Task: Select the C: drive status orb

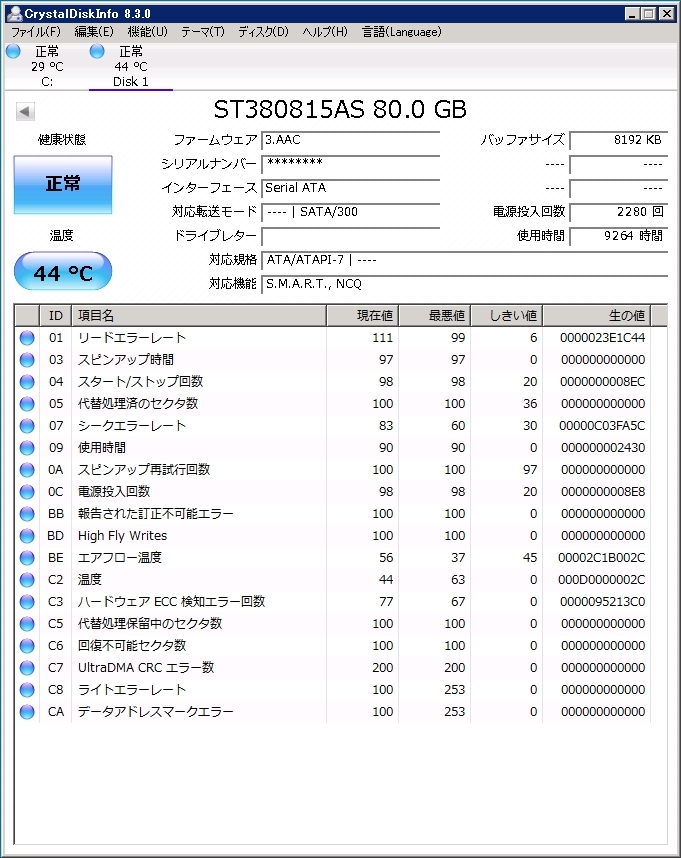Action: tap(14, 51)
